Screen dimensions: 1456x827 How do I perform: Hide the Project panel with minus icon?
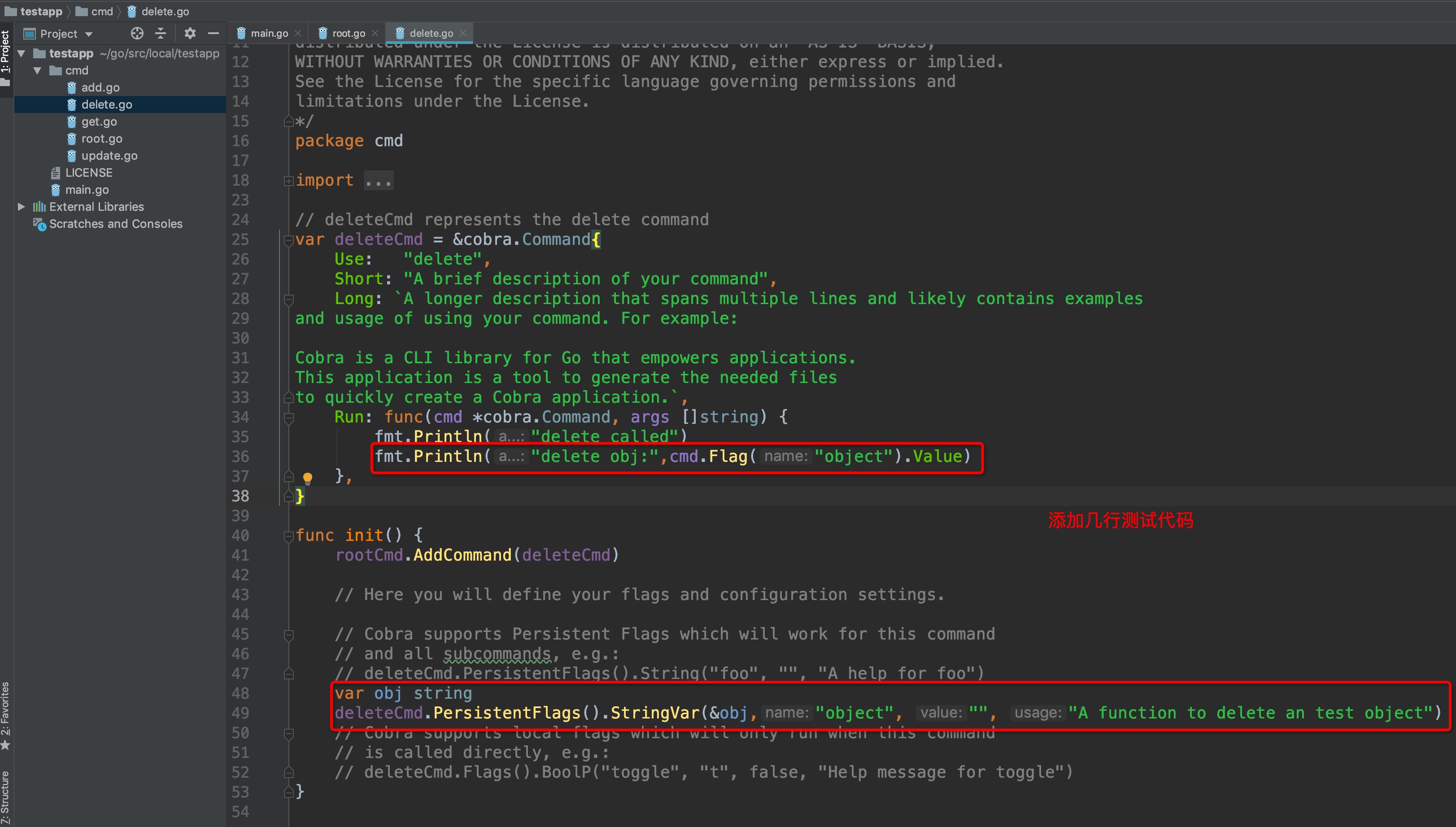214,34
